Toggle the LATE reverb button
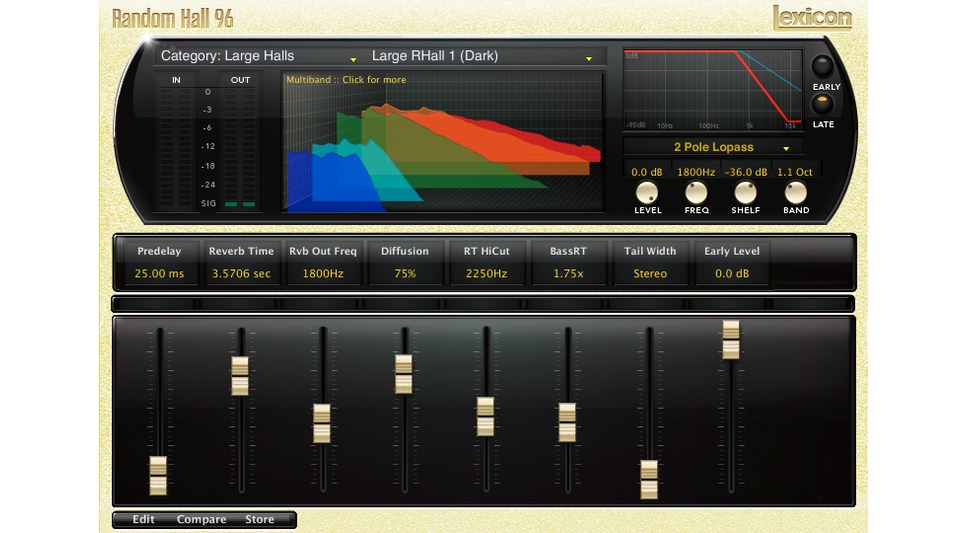The height and width of the screenshot is (533, 967). coord(822,104)
